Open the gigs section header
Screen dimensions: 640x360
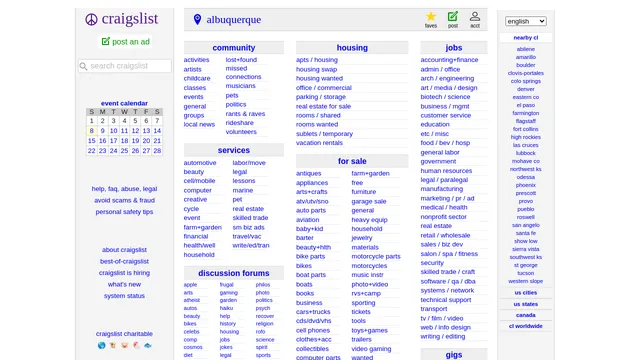(x=453, y=355)
